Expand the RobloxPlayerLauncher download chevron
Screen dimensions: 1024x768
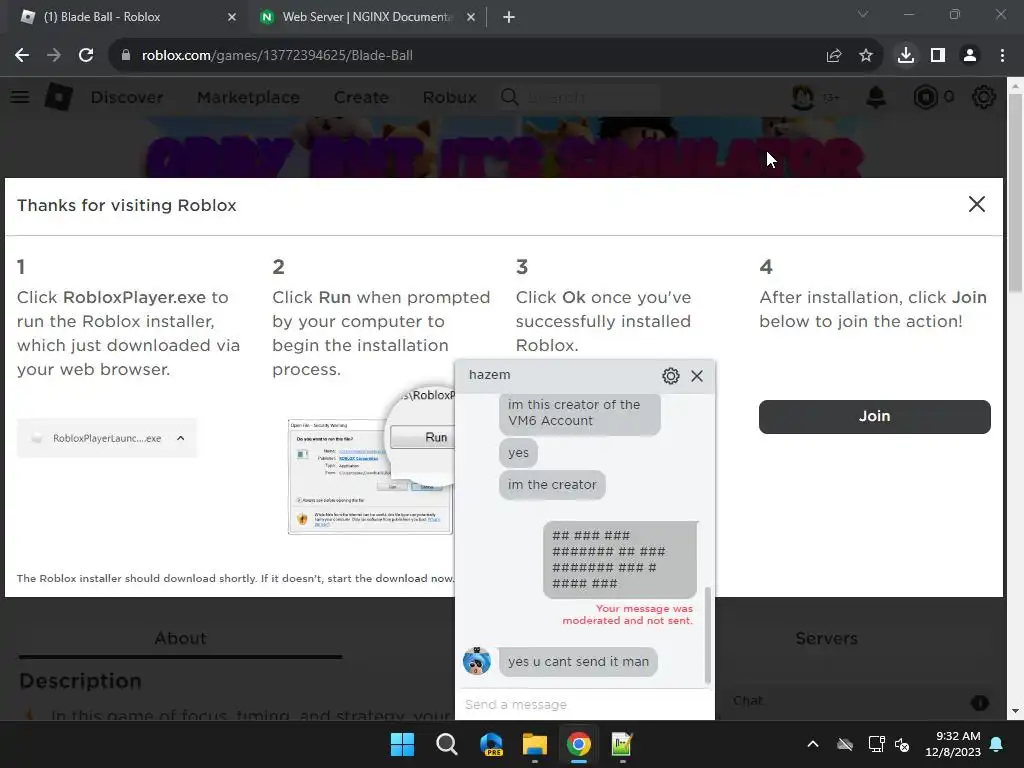point(181,438)
